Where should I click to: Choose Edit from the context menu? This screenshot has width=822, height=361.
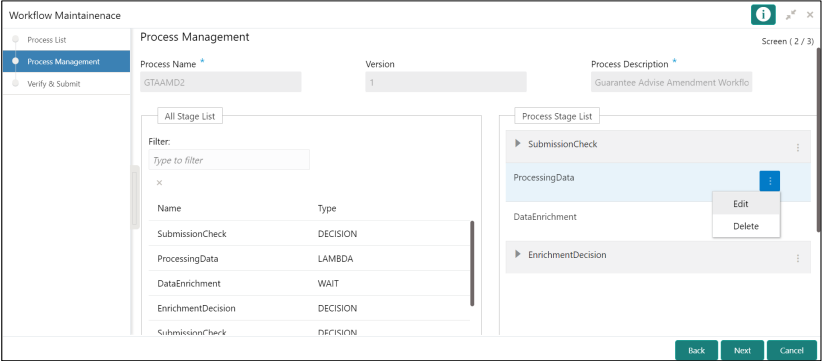(746, 204)
